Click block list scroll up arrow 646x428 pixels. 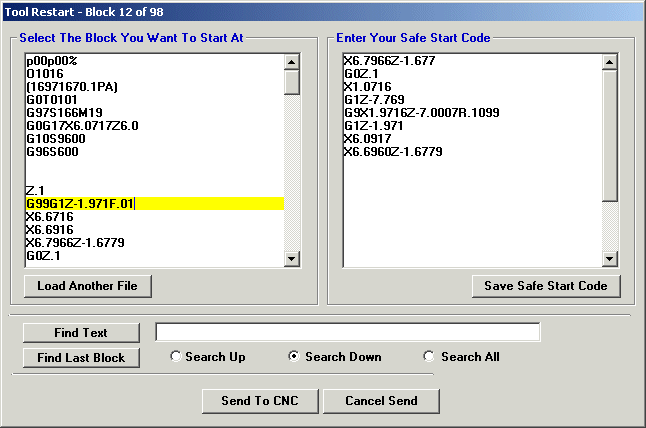tap(292, 62)
